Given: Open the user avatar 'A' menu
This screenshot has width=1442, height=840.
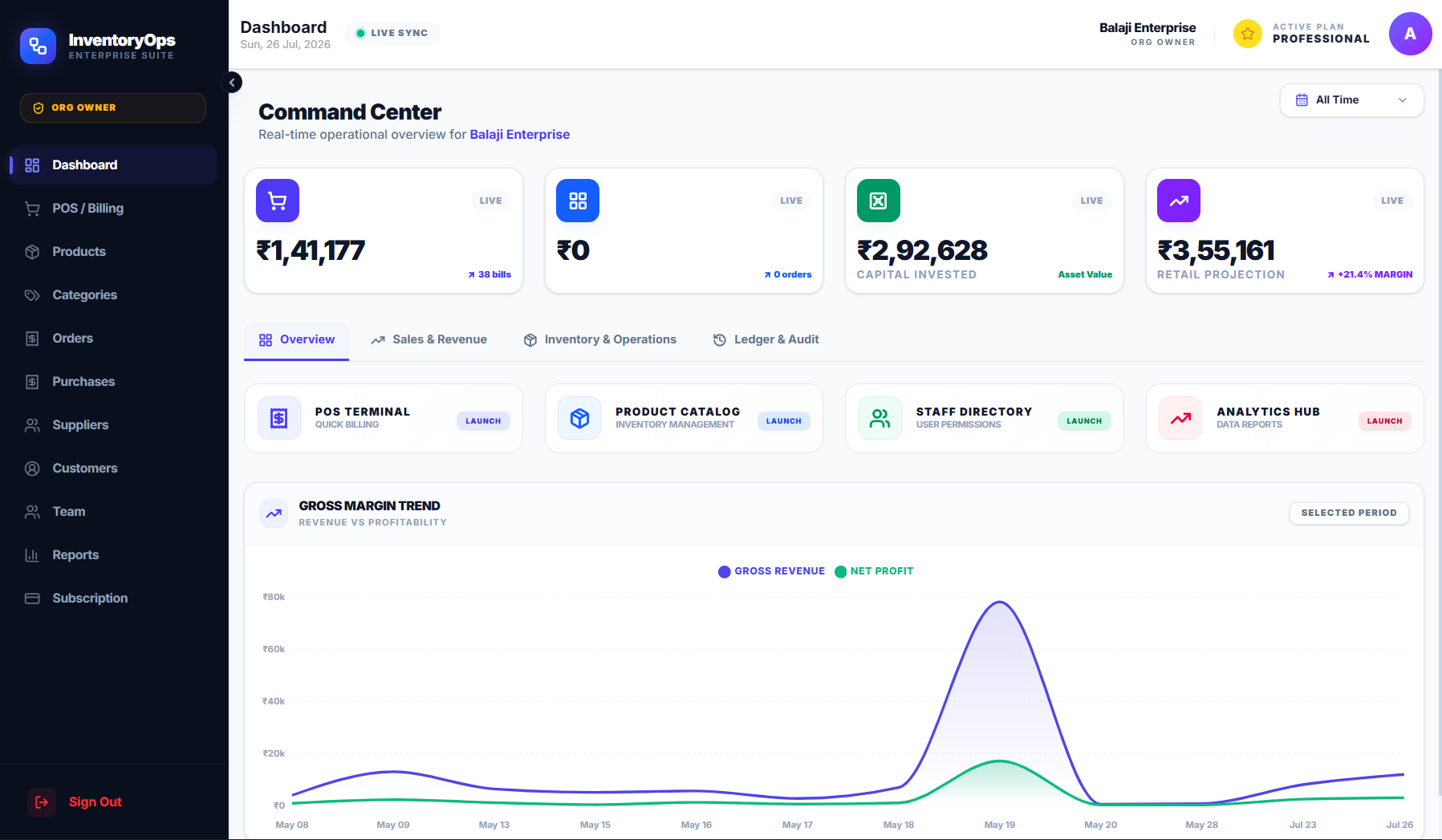Looking at the screenshot, I should pyautogui.click(x=1410, y=34).
